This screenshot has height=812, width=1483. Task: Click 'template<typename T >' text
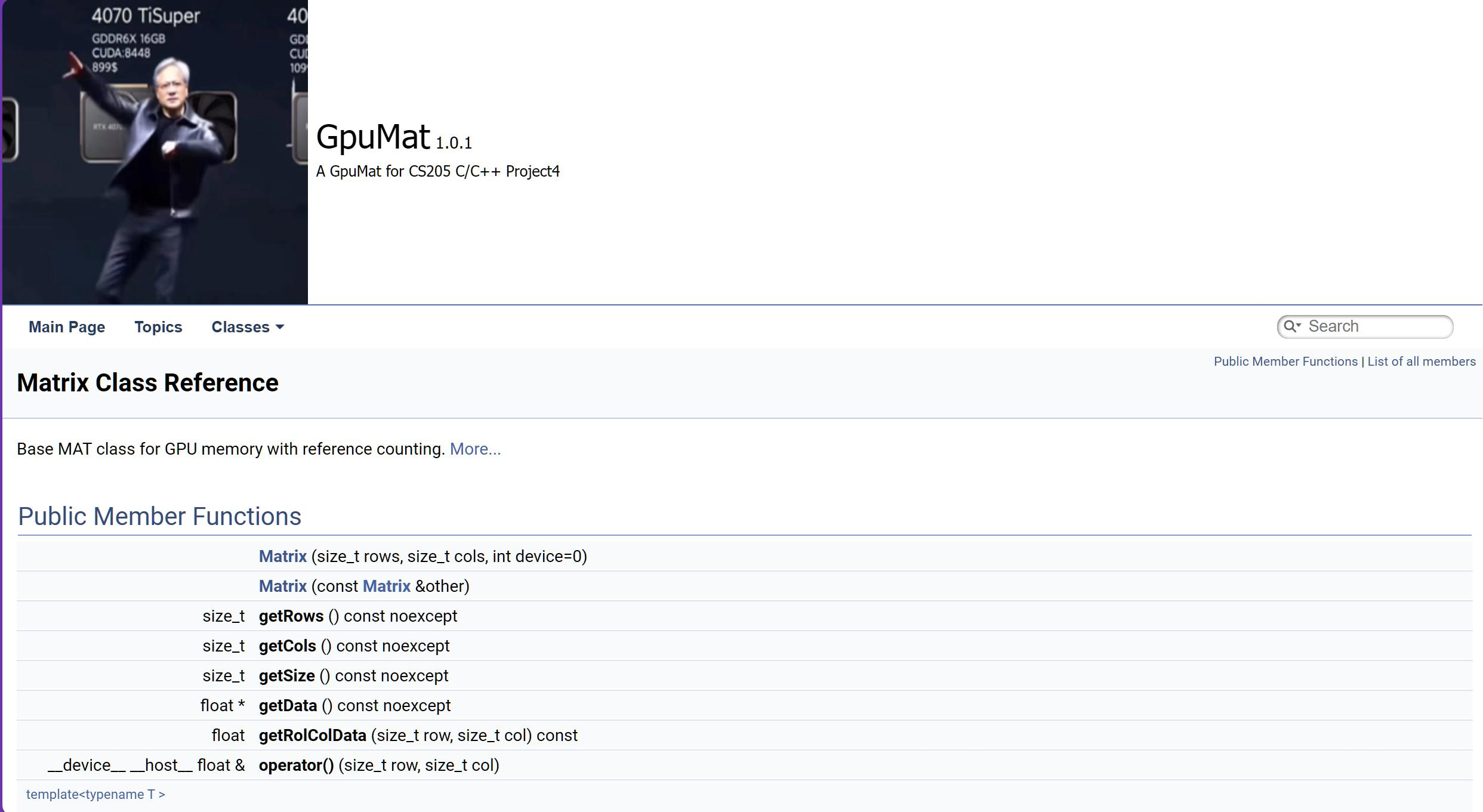tap(95, 795)
